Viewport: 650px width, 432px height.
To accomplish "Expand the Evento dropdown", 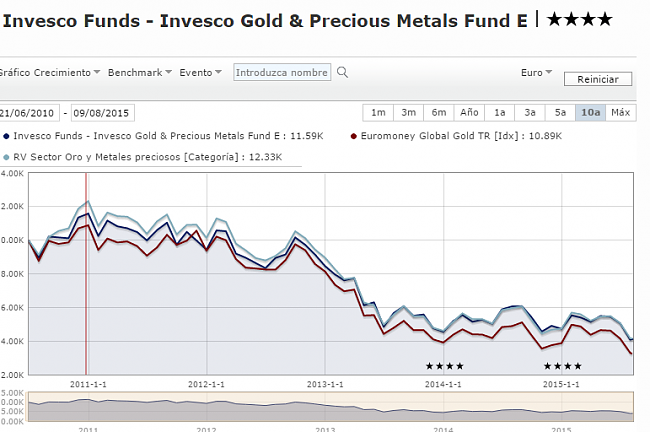I will (x=200, y=73).
